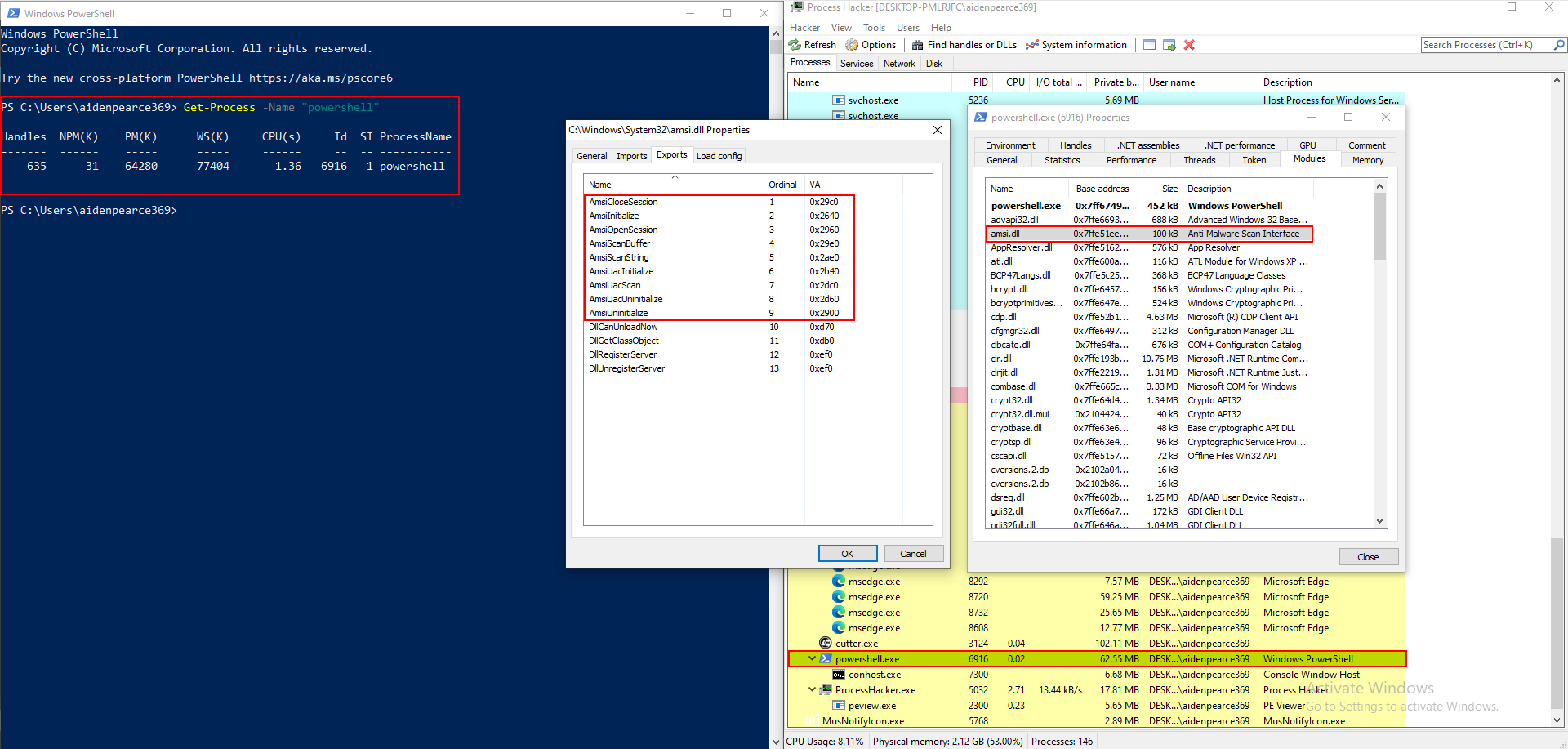The width and height of the screenshot is (1568, 749).
Task: Click the find window toolbar icon
Action: [1149, 45]
